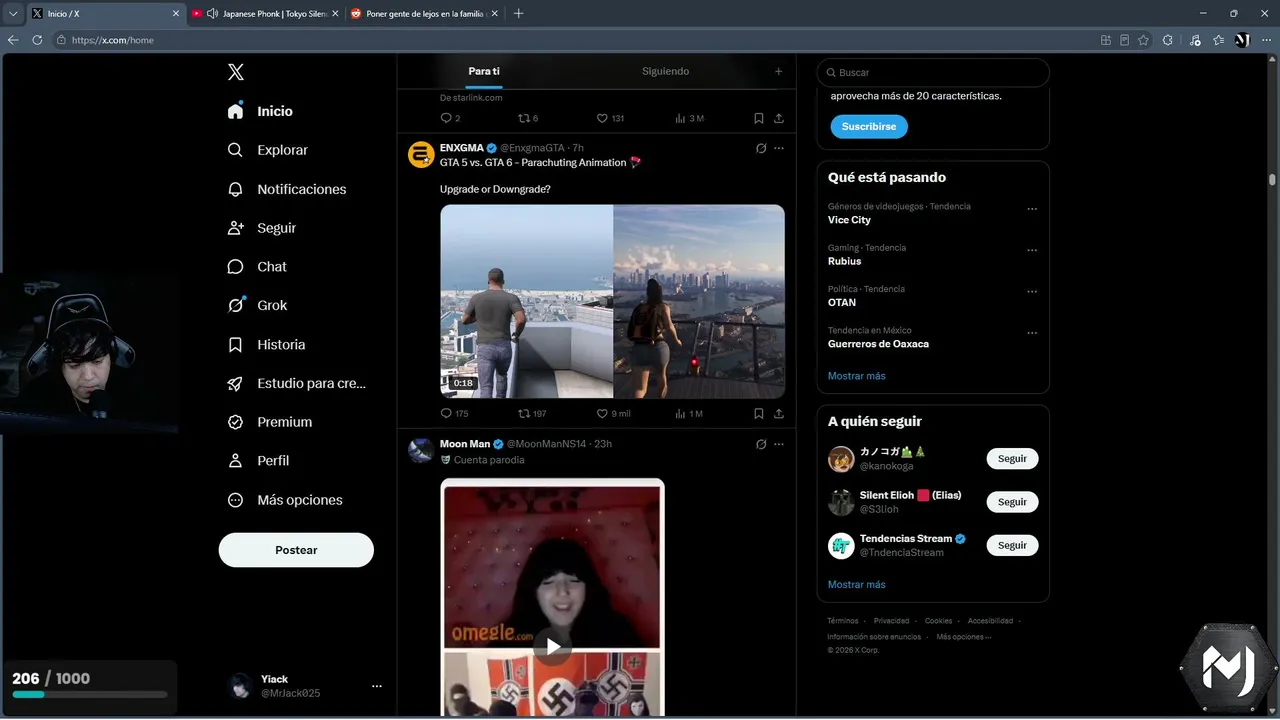The height and width of the screenshot is (720, 1280).
Task: Open a new browser tab
Action: click(518, 14)
